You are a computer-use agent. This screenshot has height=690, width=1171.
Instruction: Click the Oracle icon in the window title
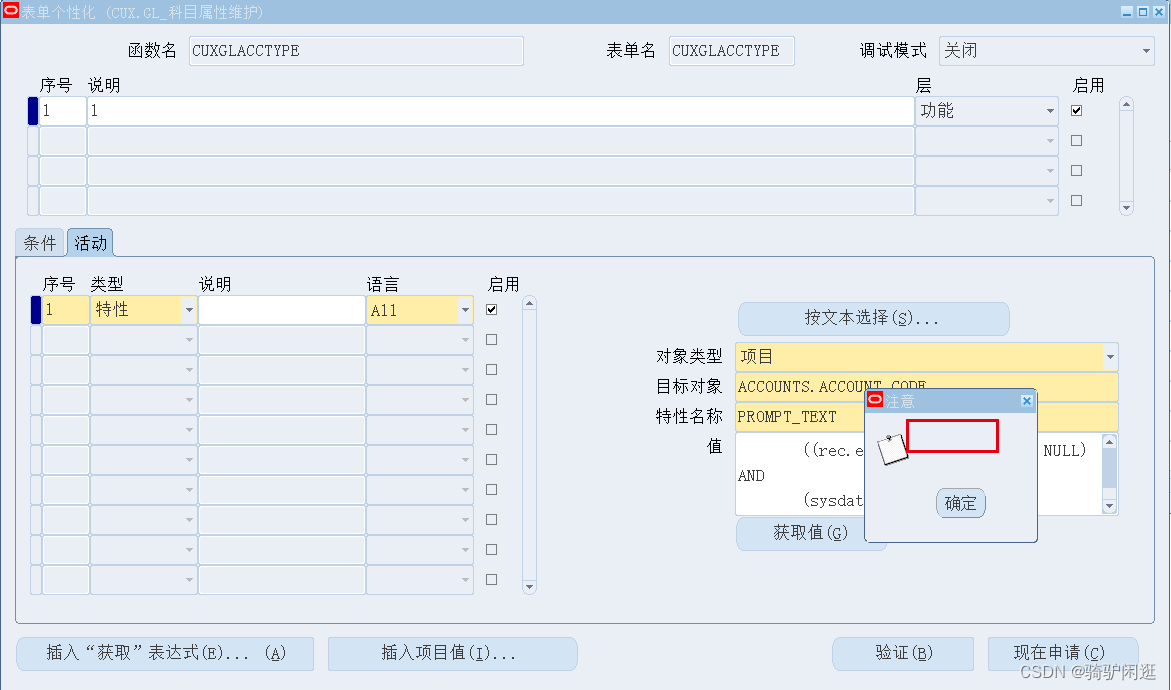click(10, 11)
